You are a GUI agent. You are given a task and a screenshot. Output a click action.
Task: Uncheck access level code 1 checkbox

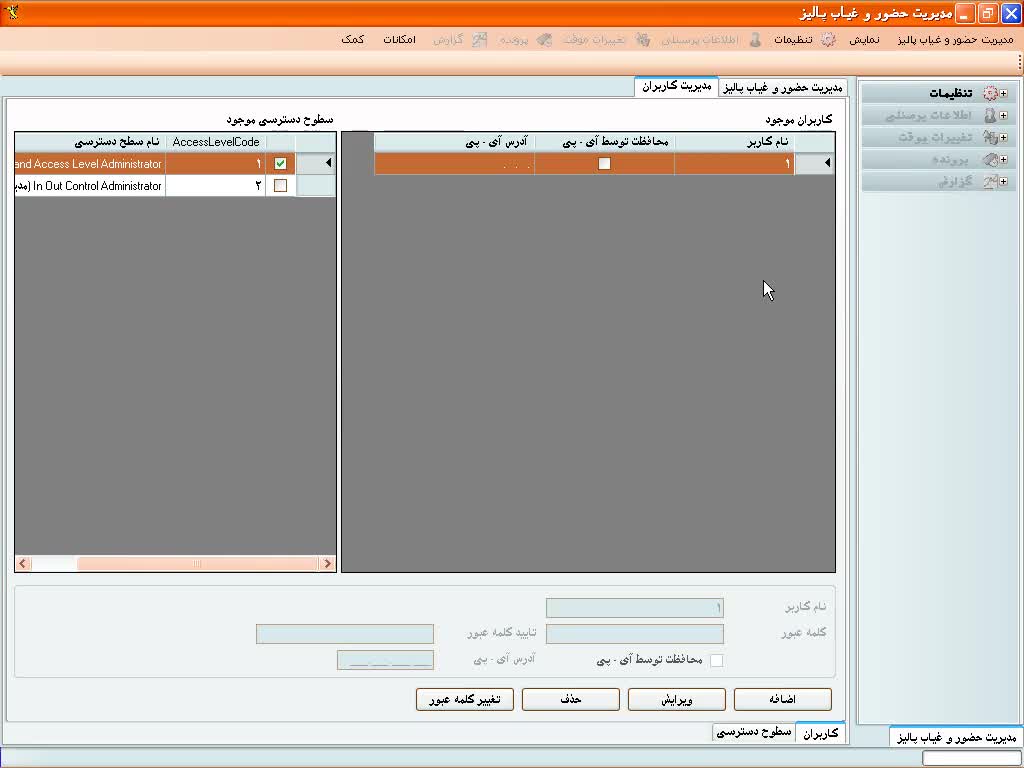(x=280, y=164)
